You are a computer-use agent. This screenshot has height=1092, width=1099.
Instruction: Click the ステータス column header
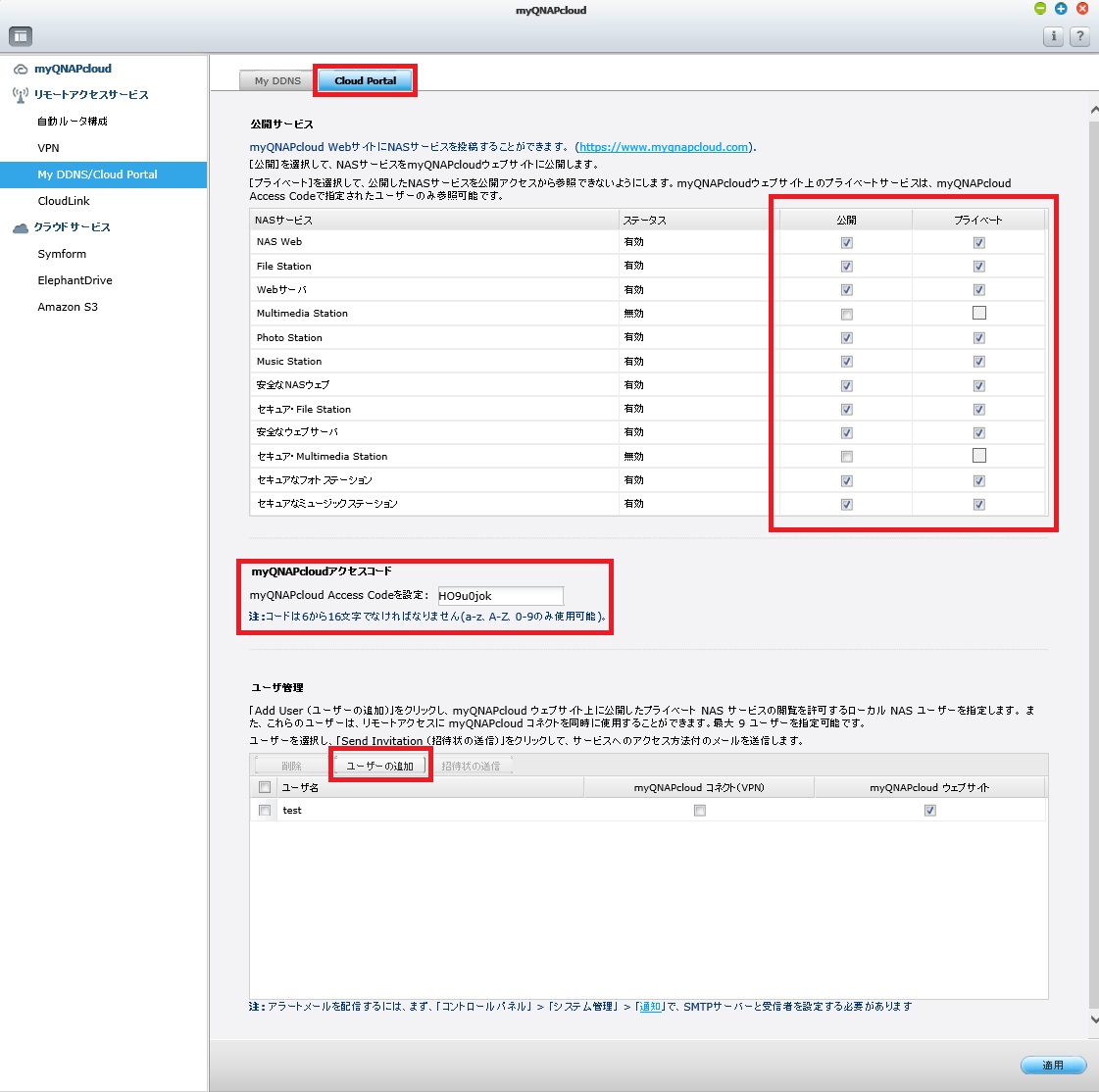click(x=699, y=221)
